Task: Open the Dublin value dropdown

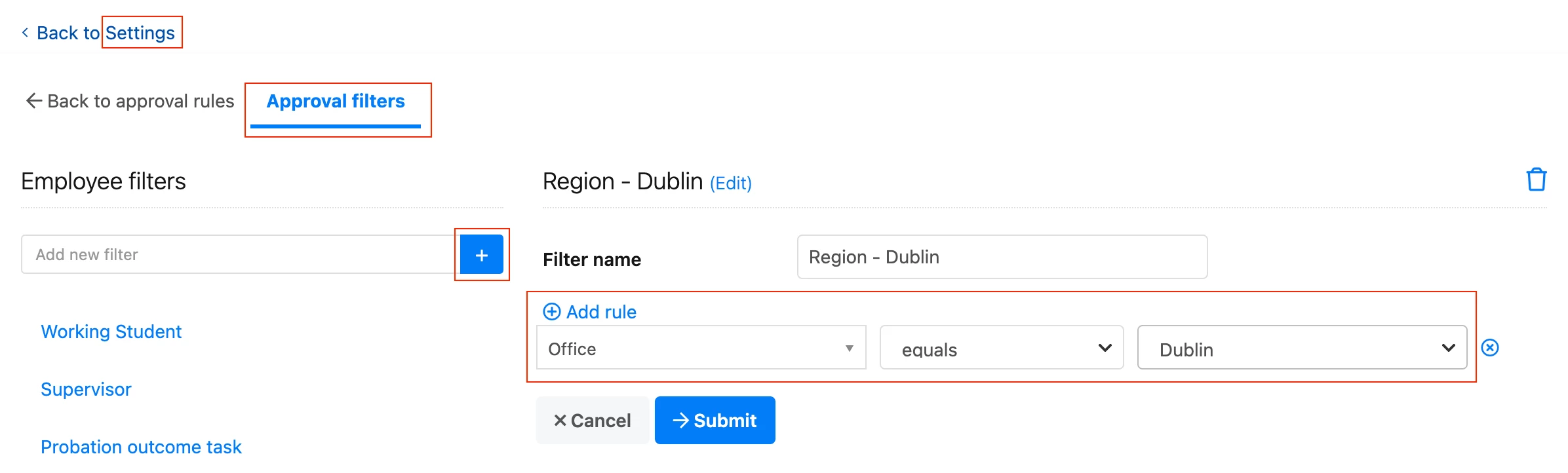Action: (1302, 348)
